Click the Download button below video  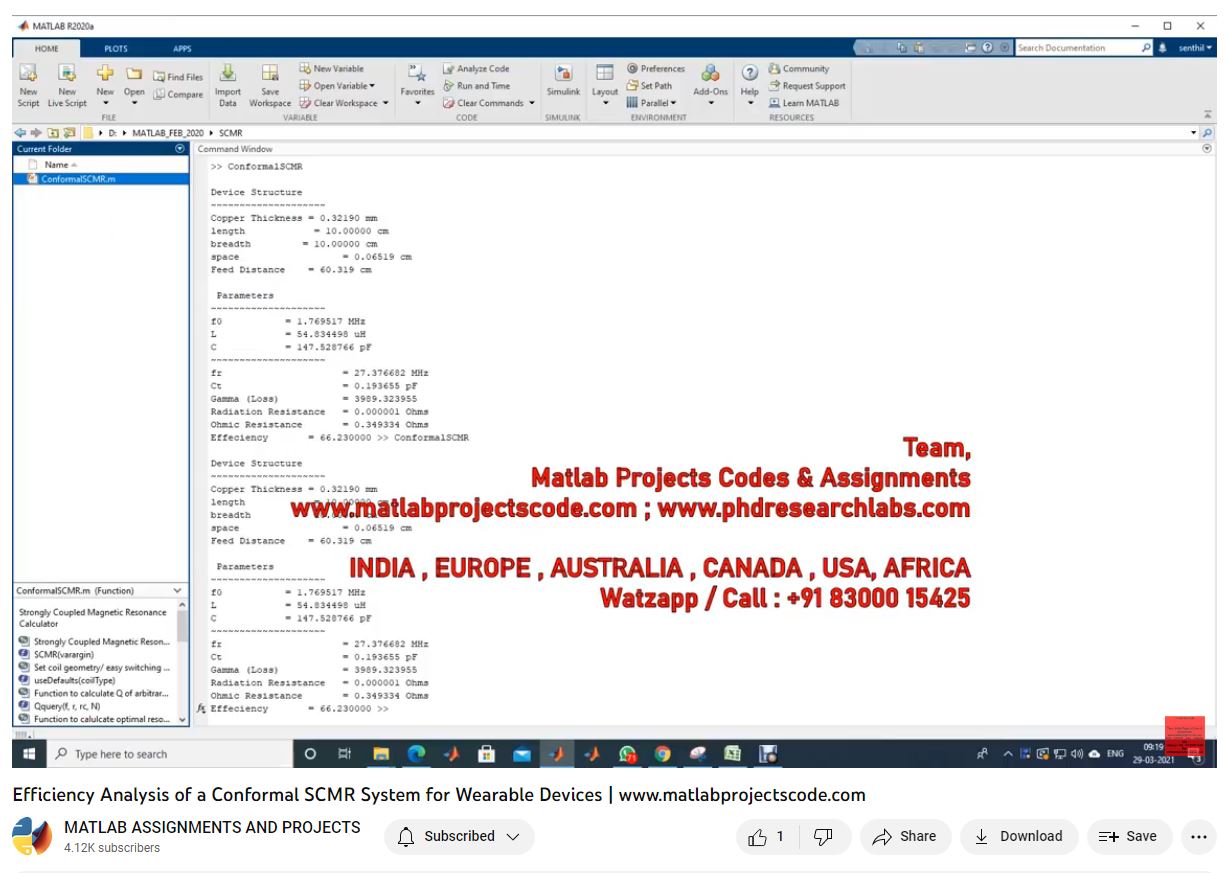coord(1019,837)
